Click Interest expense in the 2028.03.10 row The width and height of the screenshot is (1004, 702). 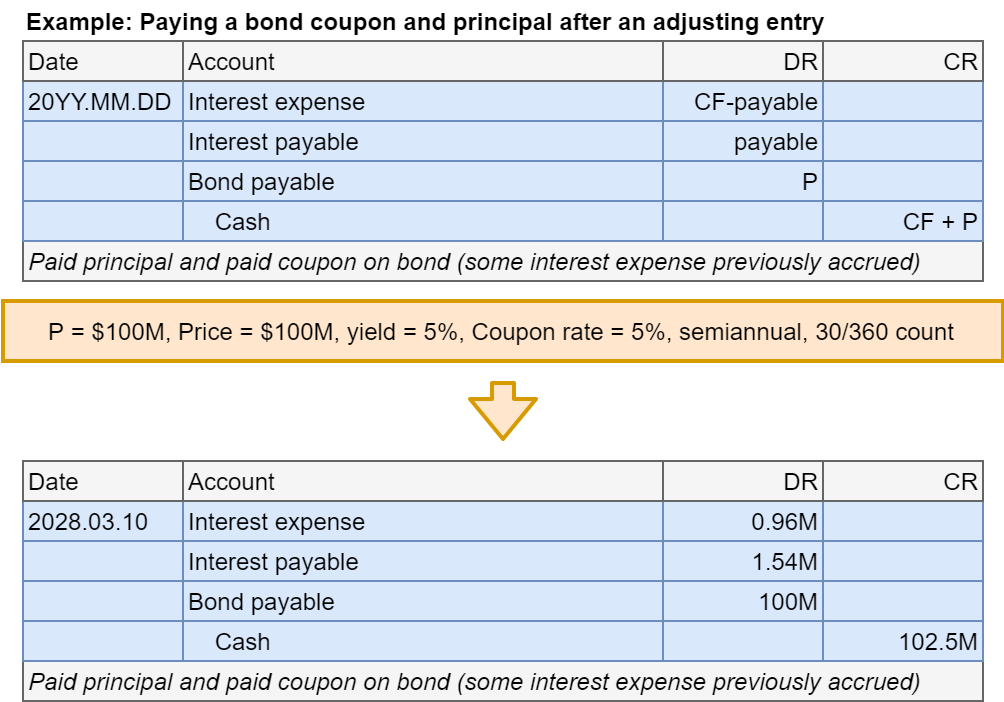tap(276, 522)
